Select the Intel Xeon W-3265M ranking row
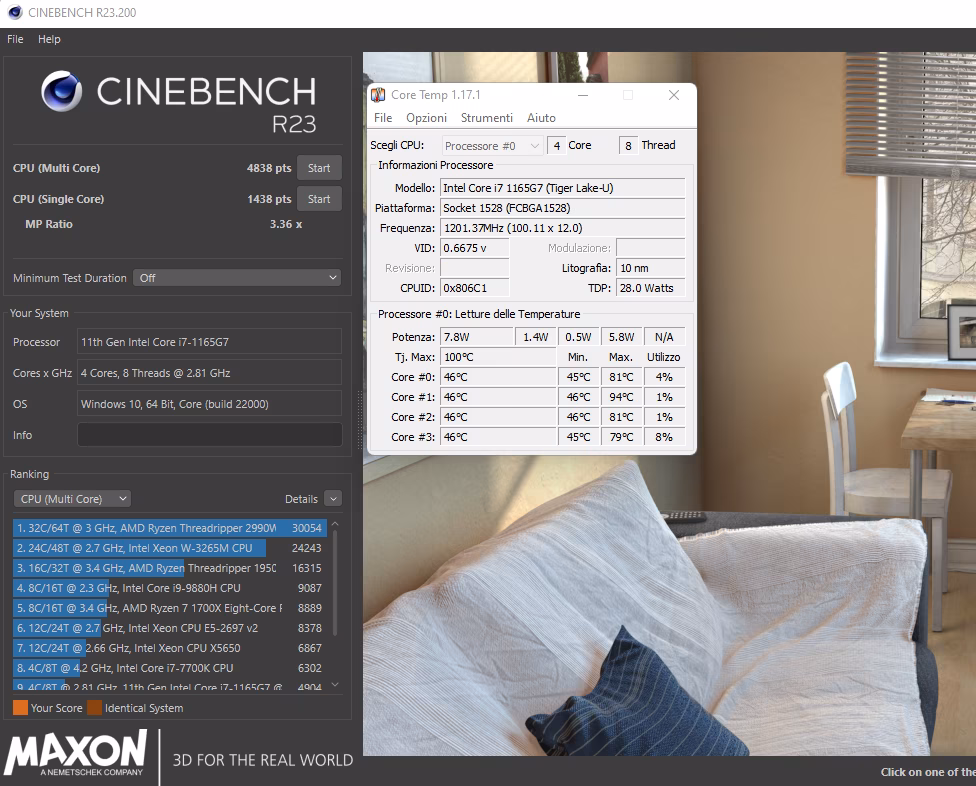This screenshot has height=786, width=976. coord(169,548)
